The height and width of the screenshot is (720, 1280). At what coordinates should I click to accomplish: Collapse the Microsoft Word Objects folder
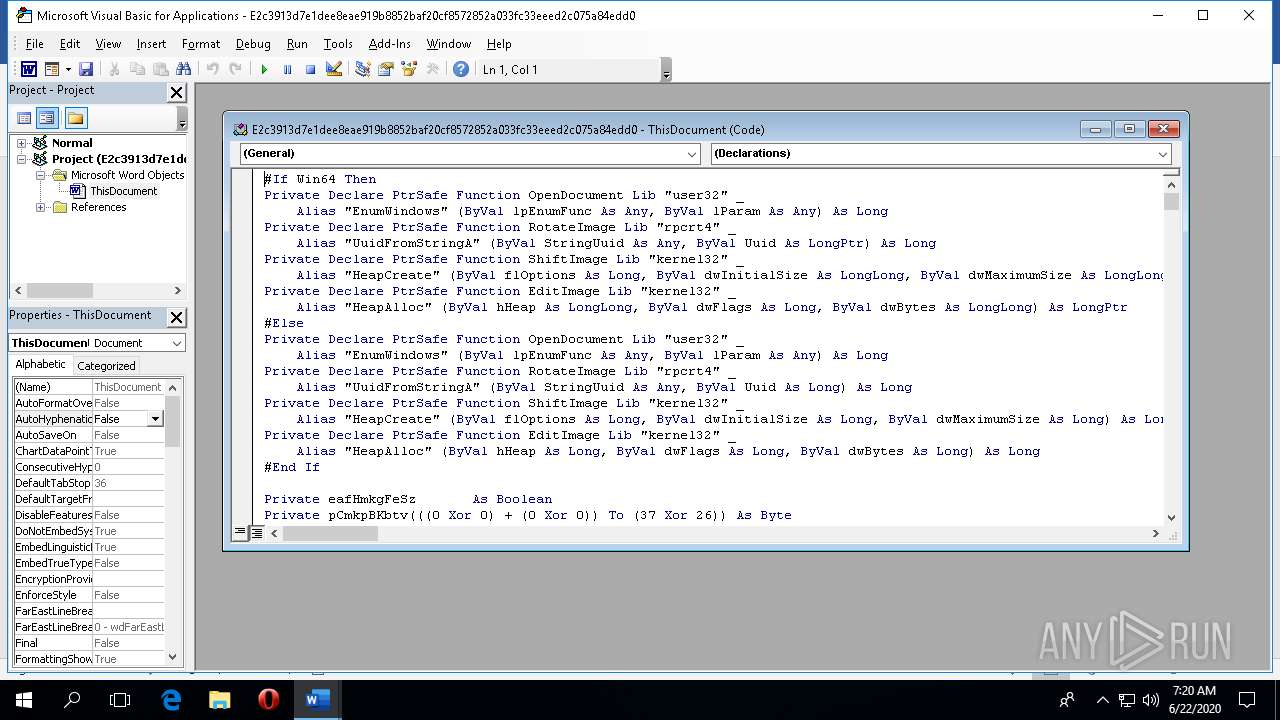tap(40, 175)
